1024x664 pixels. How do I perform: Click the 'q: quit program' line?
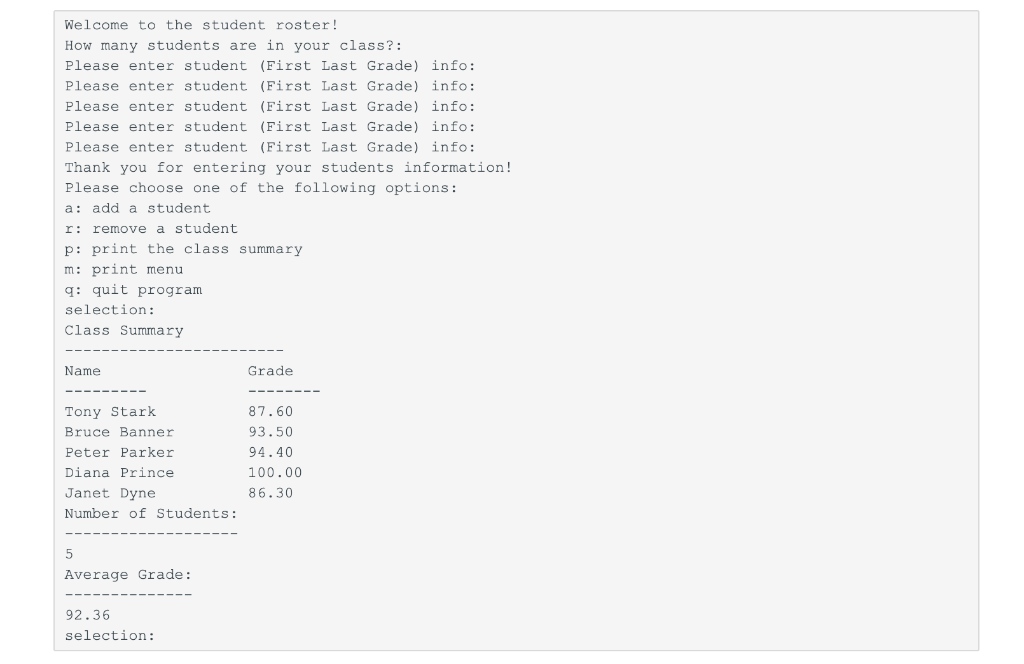pyautogui.click(x=133, y=290)
